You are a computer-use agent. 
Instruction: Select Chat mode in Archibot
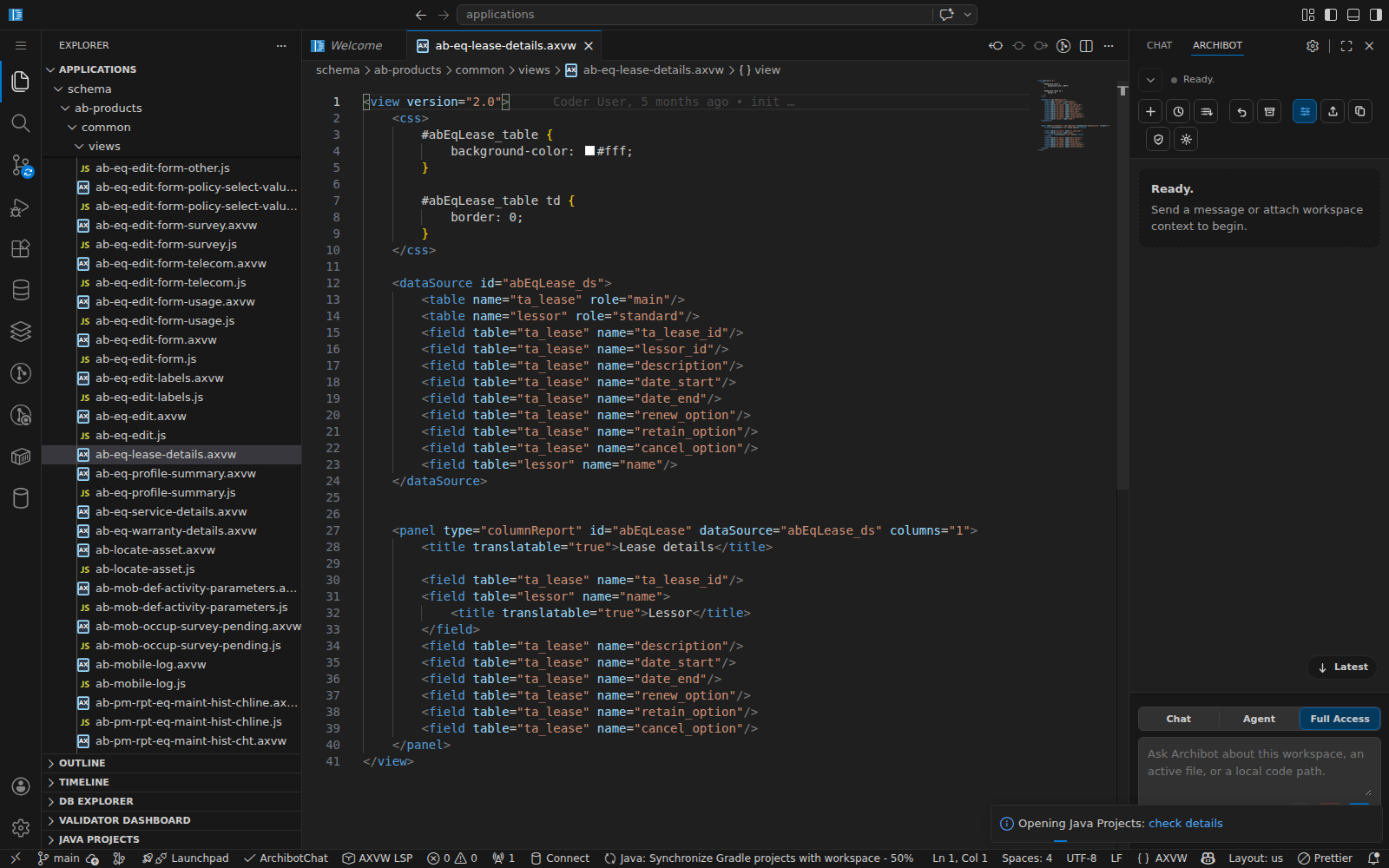(x=1178, y=719)
